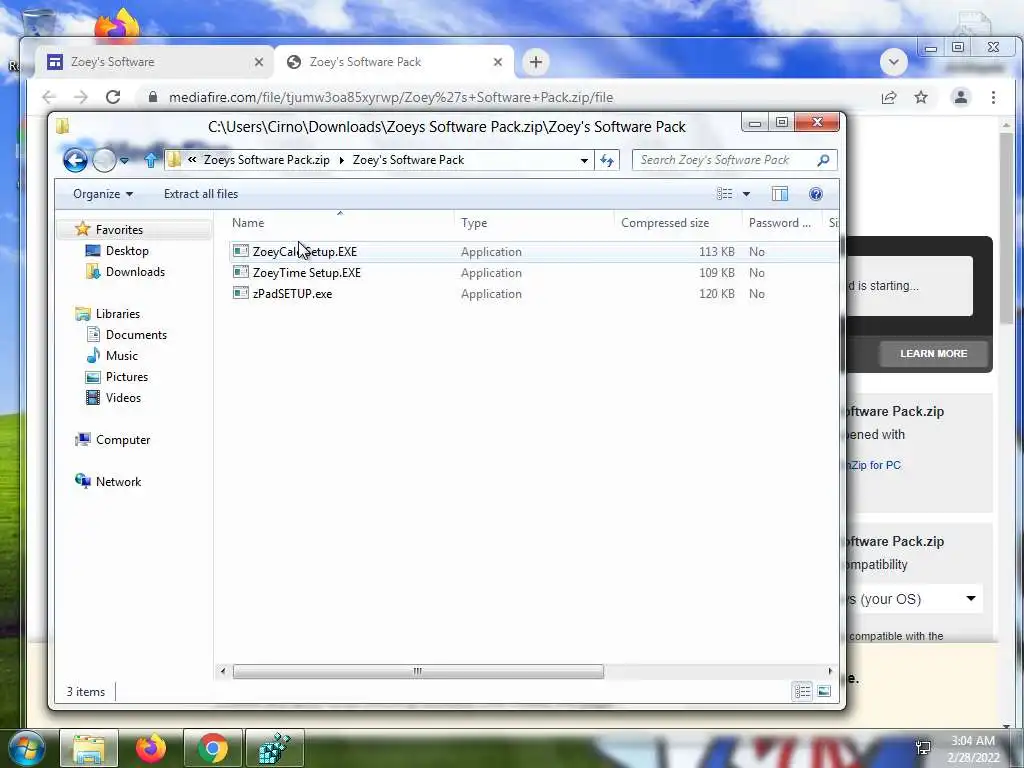Image resolution: width=1024 pixels, height=768 pixels.
Task: Click the Refresh address bar icon
Action: pos(607,161)
